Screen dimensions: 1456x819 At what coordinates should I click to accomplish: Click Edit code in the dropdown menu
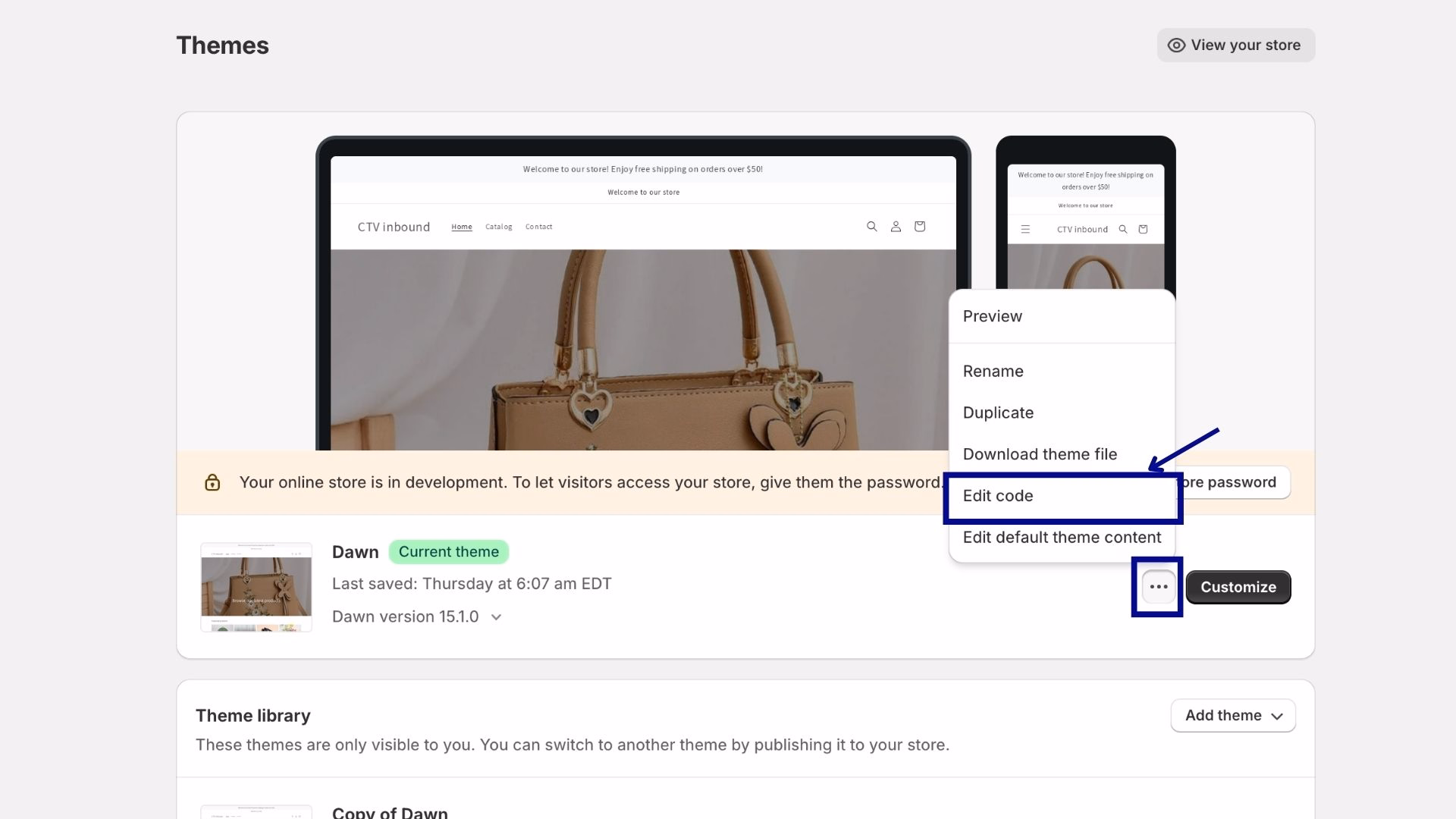1062,496
